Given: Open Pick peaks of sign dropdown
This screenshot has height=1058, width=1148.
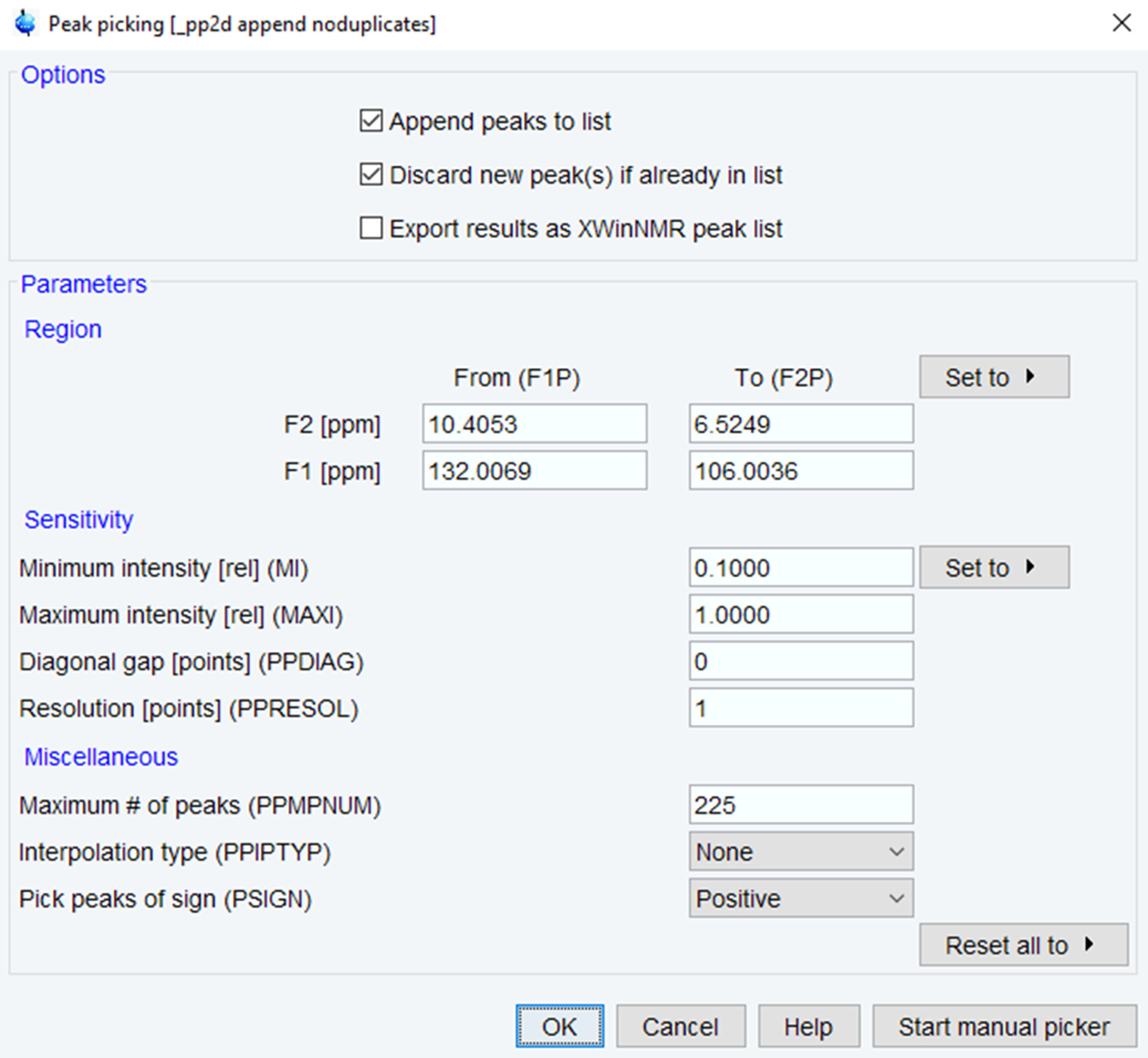Looking at the screenshot, I should point(801,898).
